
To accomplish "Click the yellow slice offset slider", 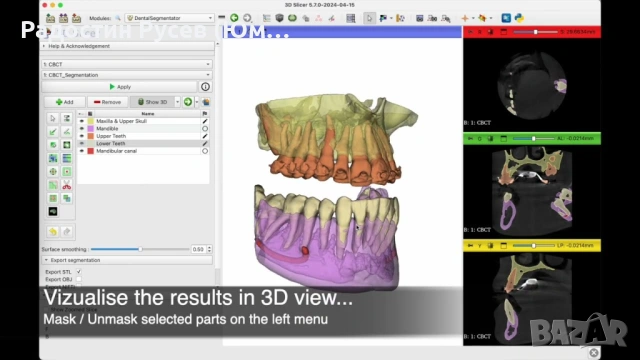I will tap(533, 245).
